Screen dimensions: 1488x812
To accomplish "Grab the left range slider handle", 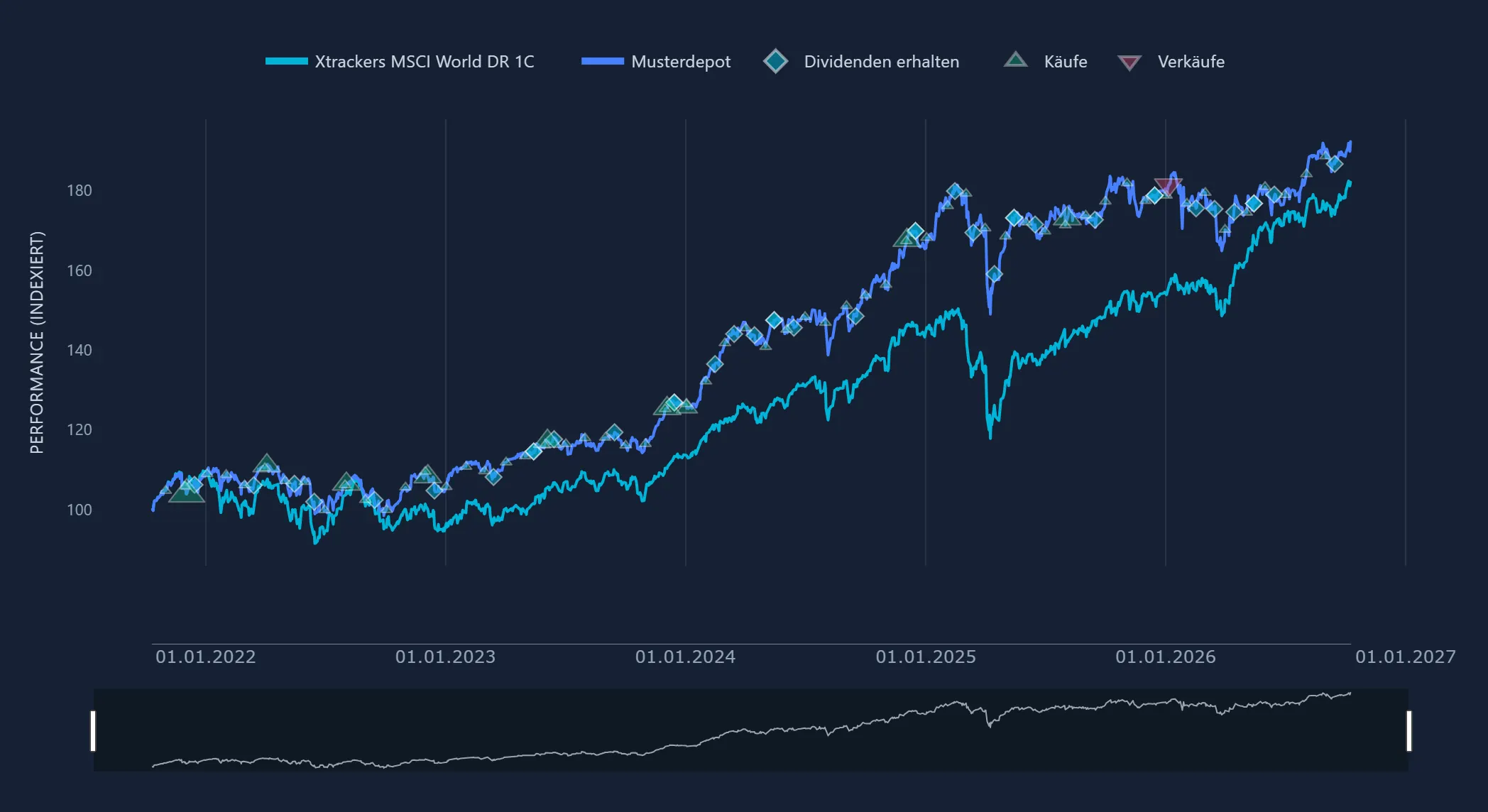I will 93,730.
